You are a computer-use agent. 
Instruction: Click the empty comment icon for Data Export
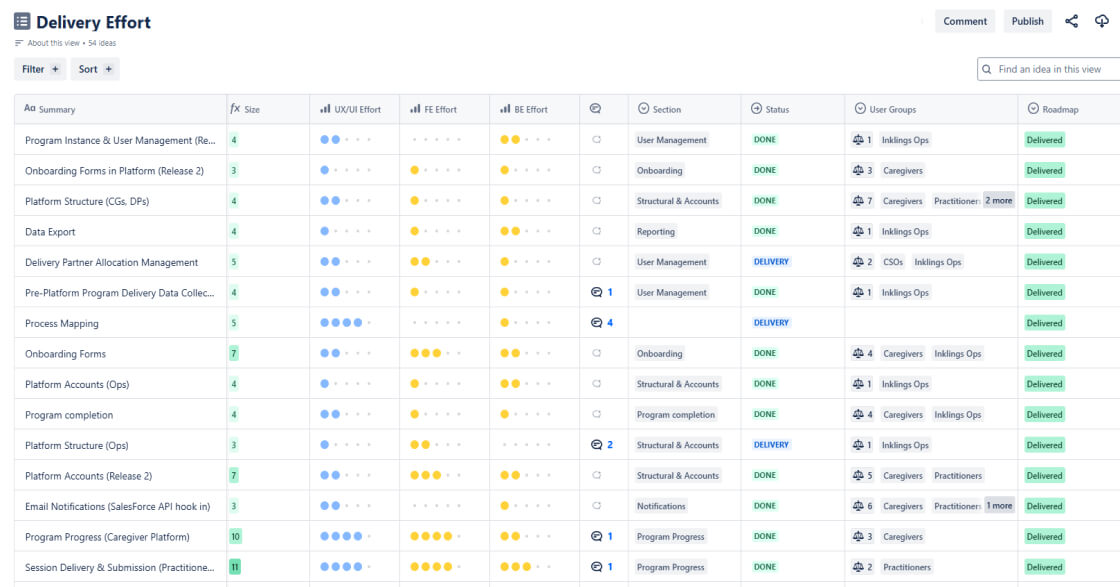click(x=597, y=231)
